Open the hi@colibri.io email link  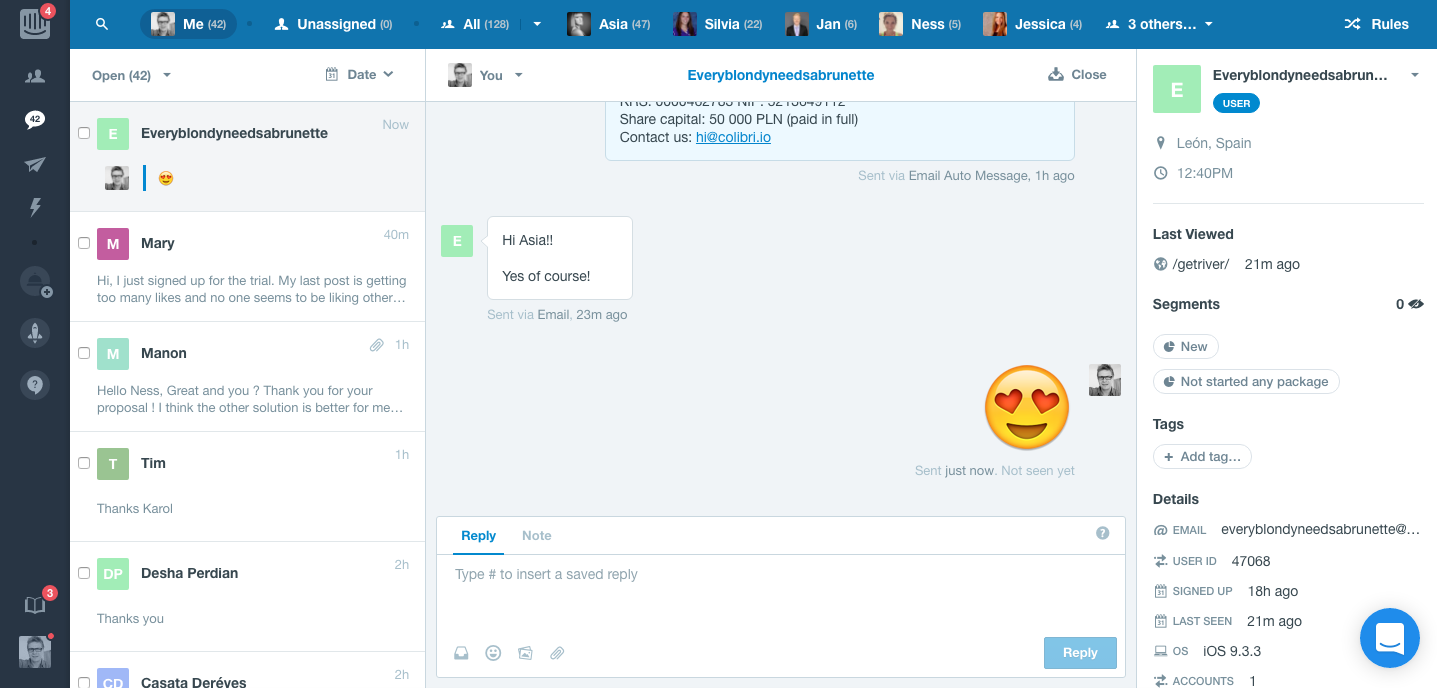pyautogui.click(x=733, y=137)
